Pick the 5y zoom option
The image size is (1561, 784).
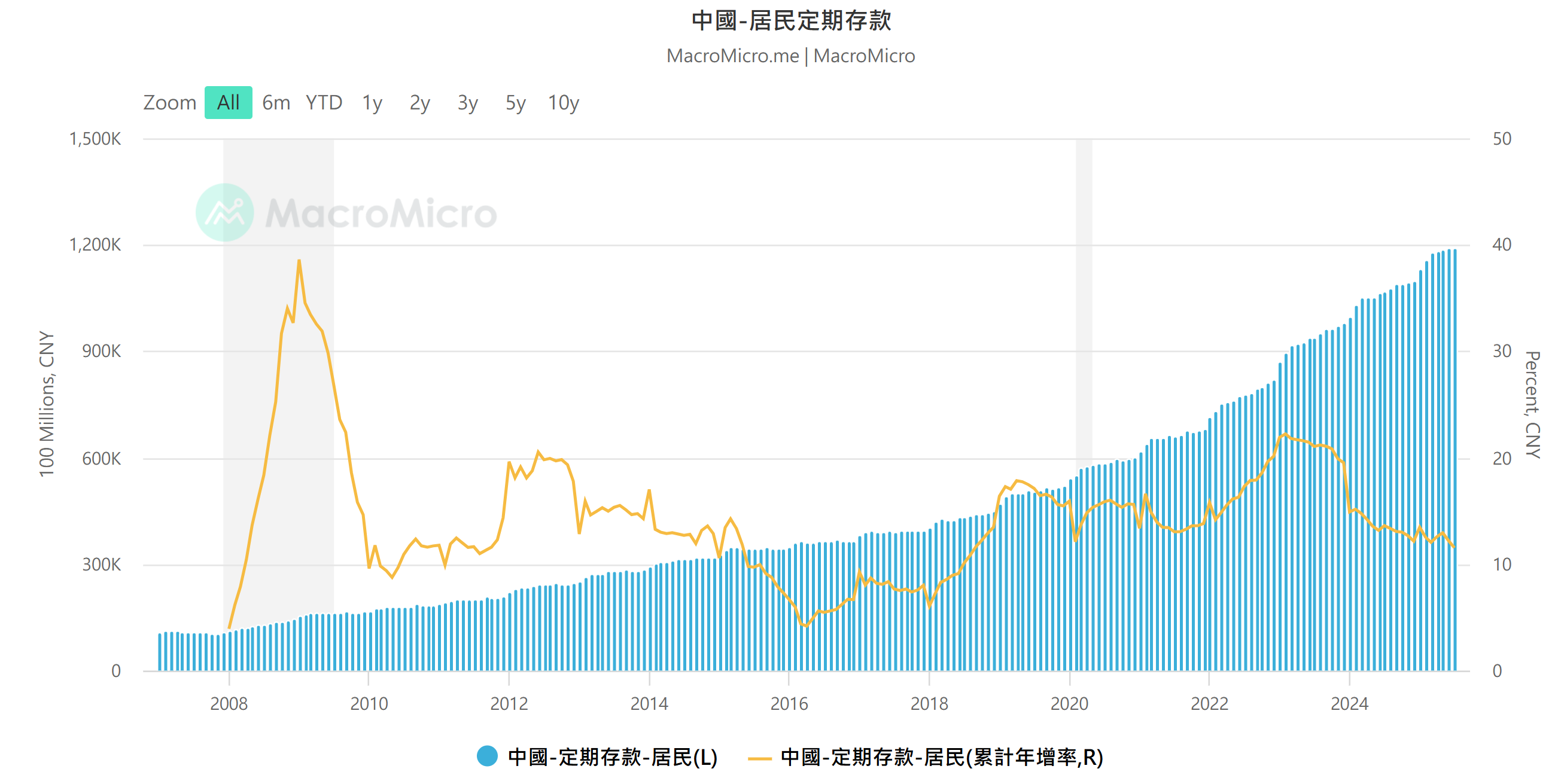(x=516, y=102)
